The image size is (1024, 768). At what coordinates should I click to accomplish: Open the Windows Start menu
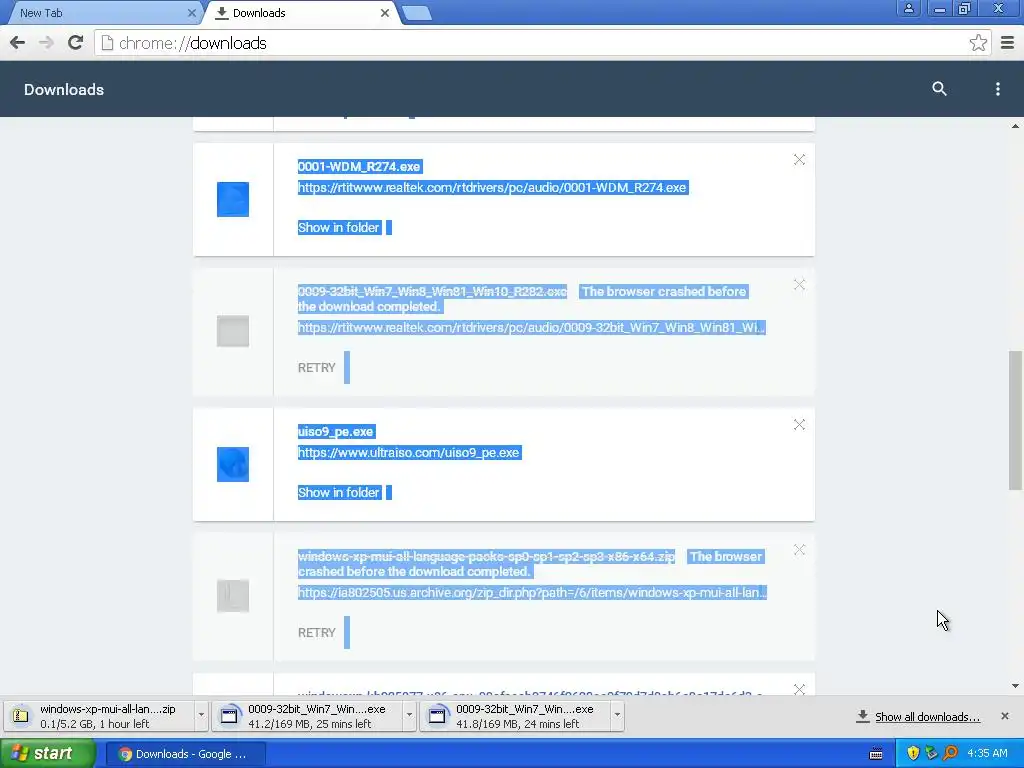(48, 754)
